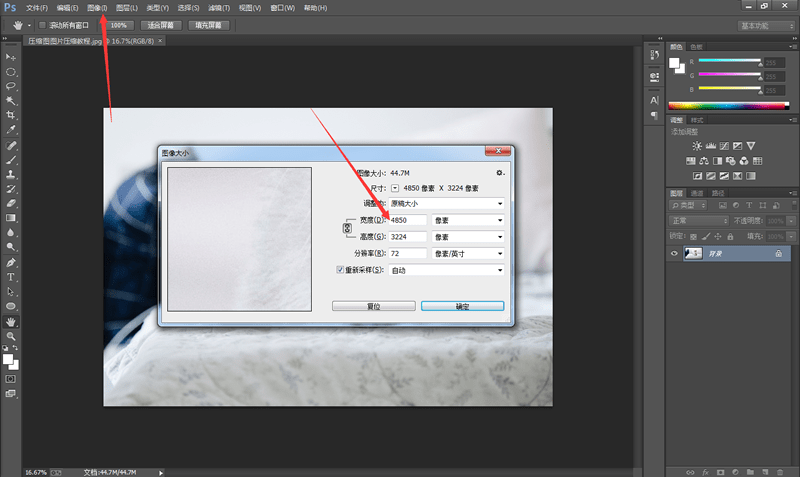Click the Brightness/Contrast adjustment sun icon

[x=697, y=147]
